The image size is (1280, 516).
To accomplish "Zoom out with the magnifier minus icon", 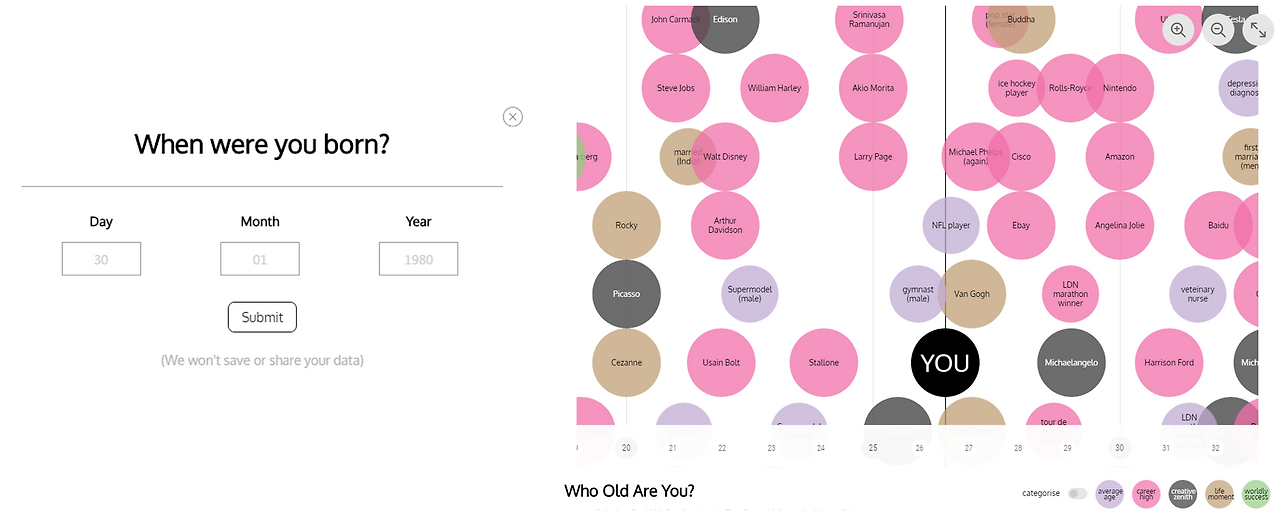I will pos(1218,30).
